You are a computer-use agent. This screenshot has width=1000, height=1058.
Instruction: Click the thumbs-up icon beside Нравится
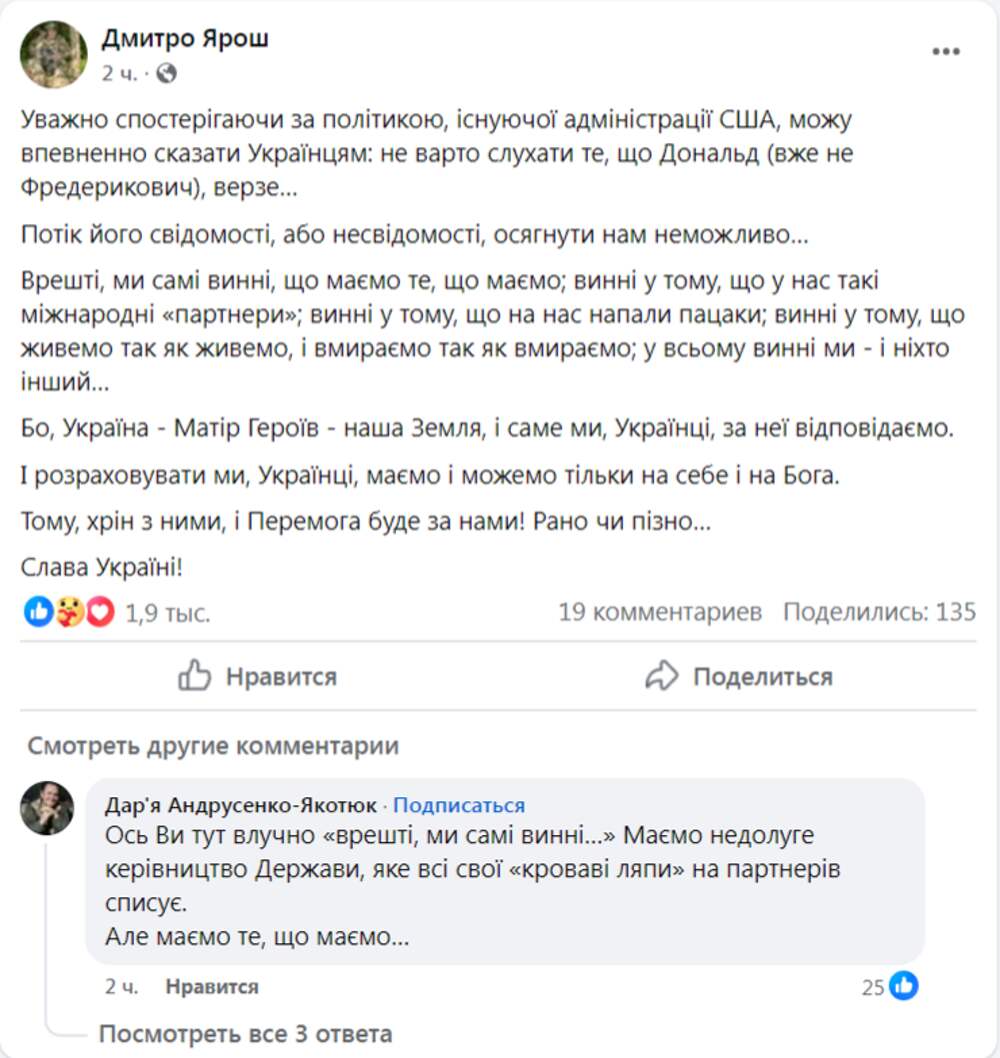coord(194,677)
